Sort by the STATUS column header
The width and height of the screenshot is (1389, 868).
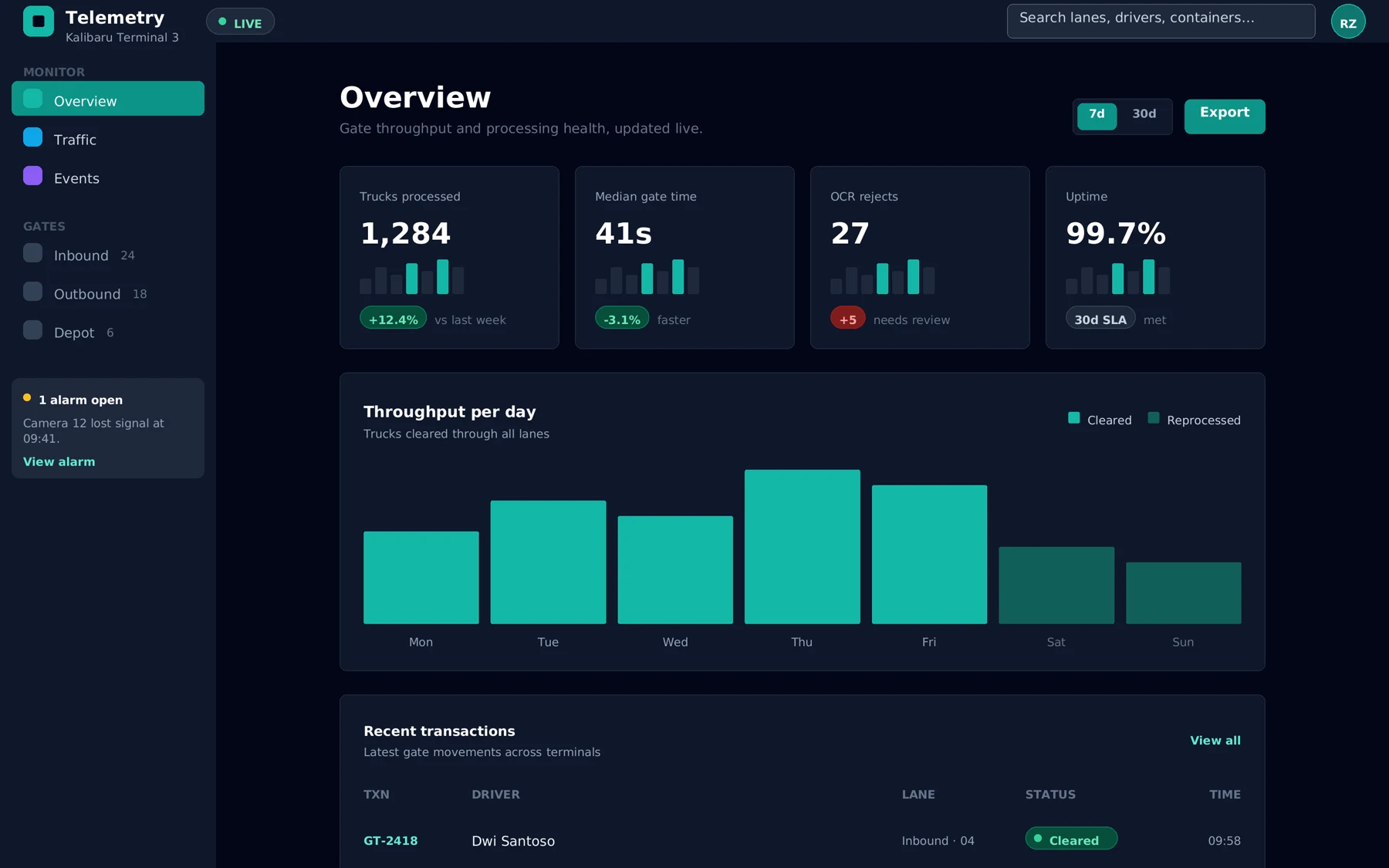pyautogui.click(x=1050, y=794)
